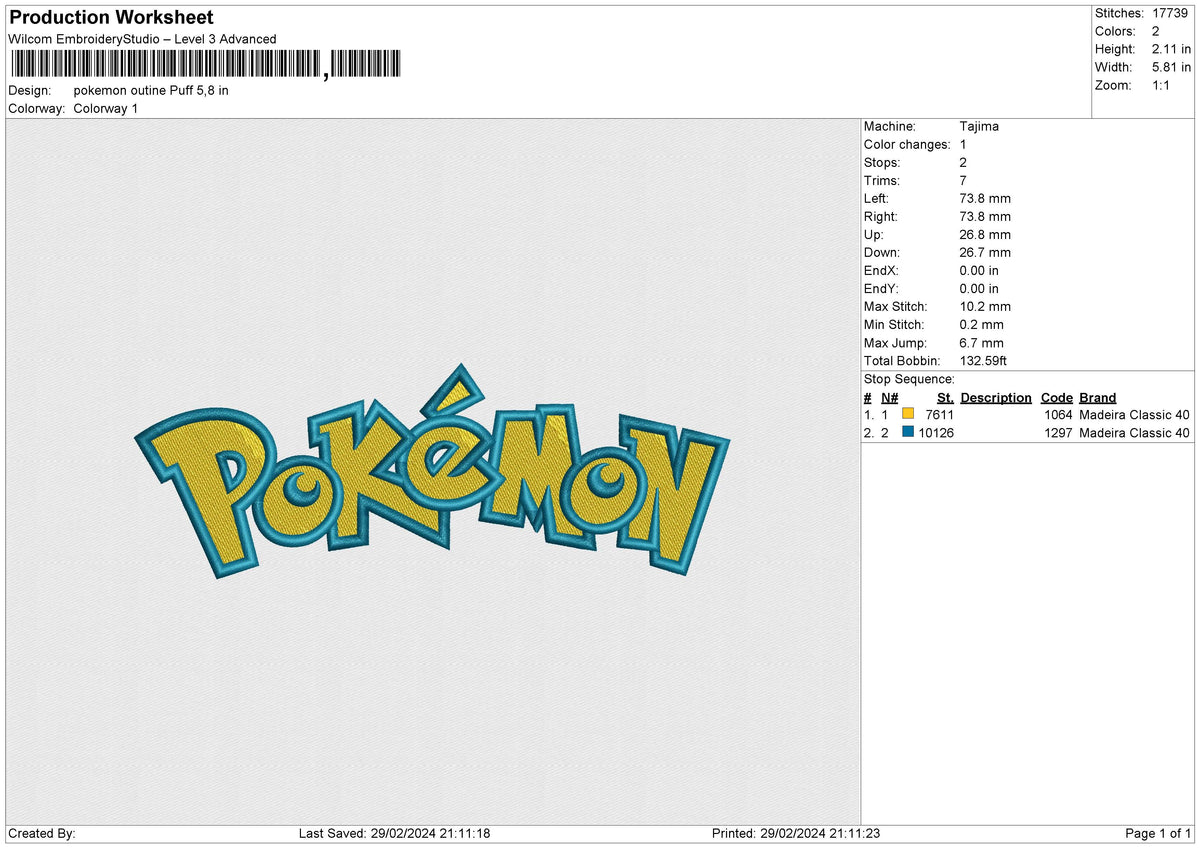Select the 'Page 1 of 1' footer text
Viewport: 1200px width, 848px height.
pyautogui.click(x=1158, y=833)
